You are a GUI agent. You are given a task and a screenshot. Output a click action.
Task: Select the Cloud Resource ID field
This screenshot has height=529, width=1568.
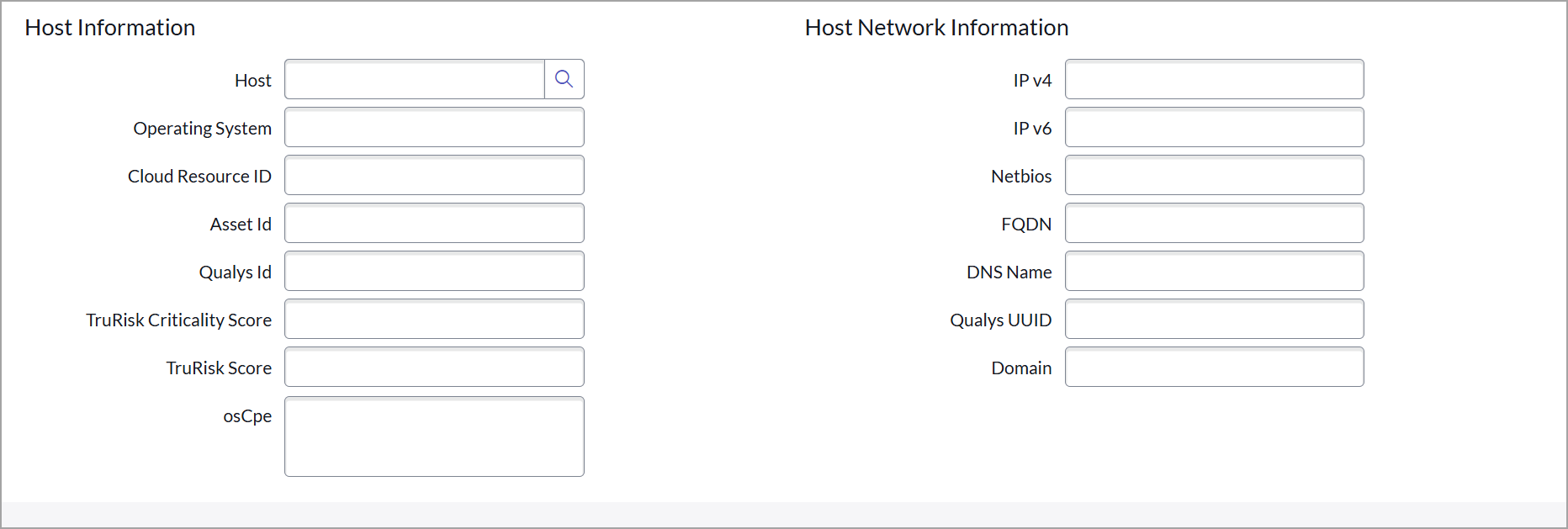tap(434, 175)
